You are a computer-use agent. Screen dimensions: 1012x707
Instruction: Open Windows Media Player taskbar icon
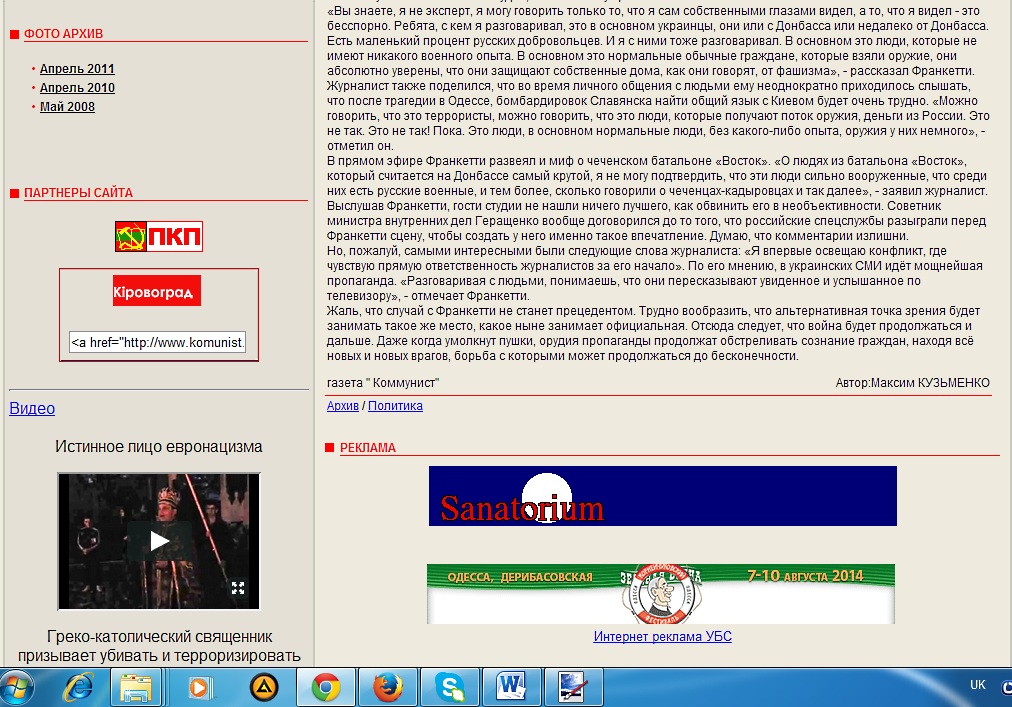coord(199,688)
